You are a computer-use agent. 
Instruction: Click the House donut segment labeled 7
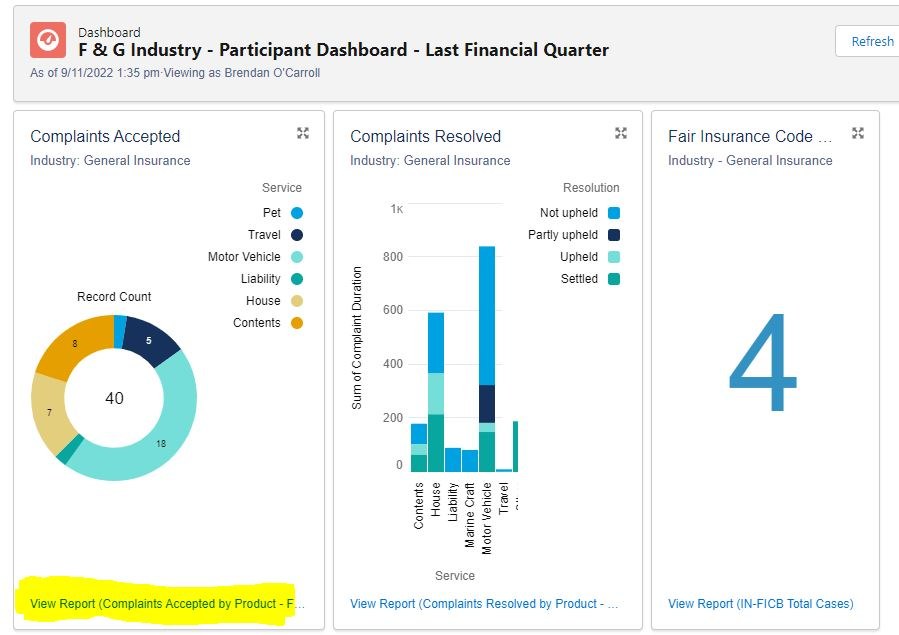[49, 411]
